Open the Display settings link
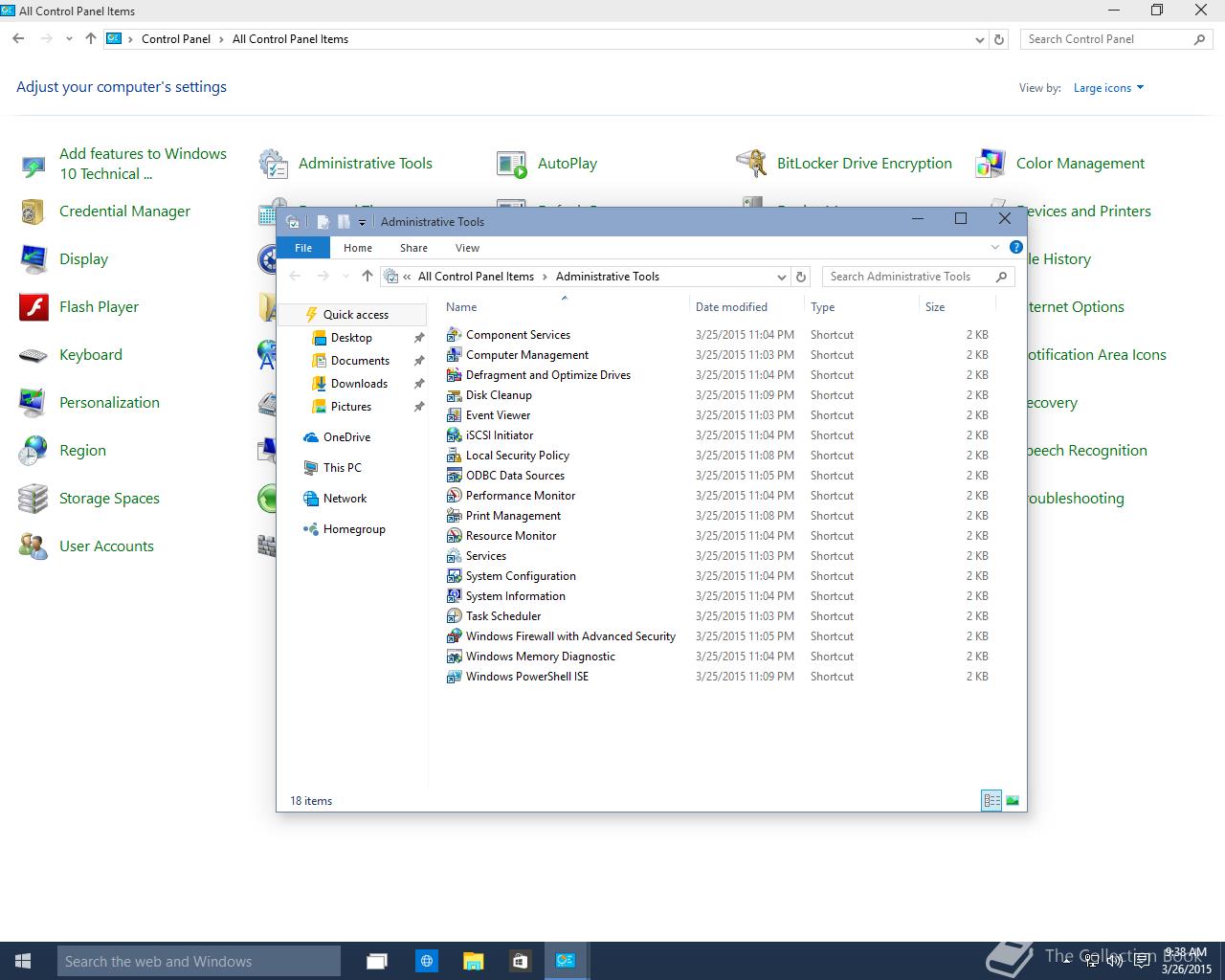 [83, 259]
